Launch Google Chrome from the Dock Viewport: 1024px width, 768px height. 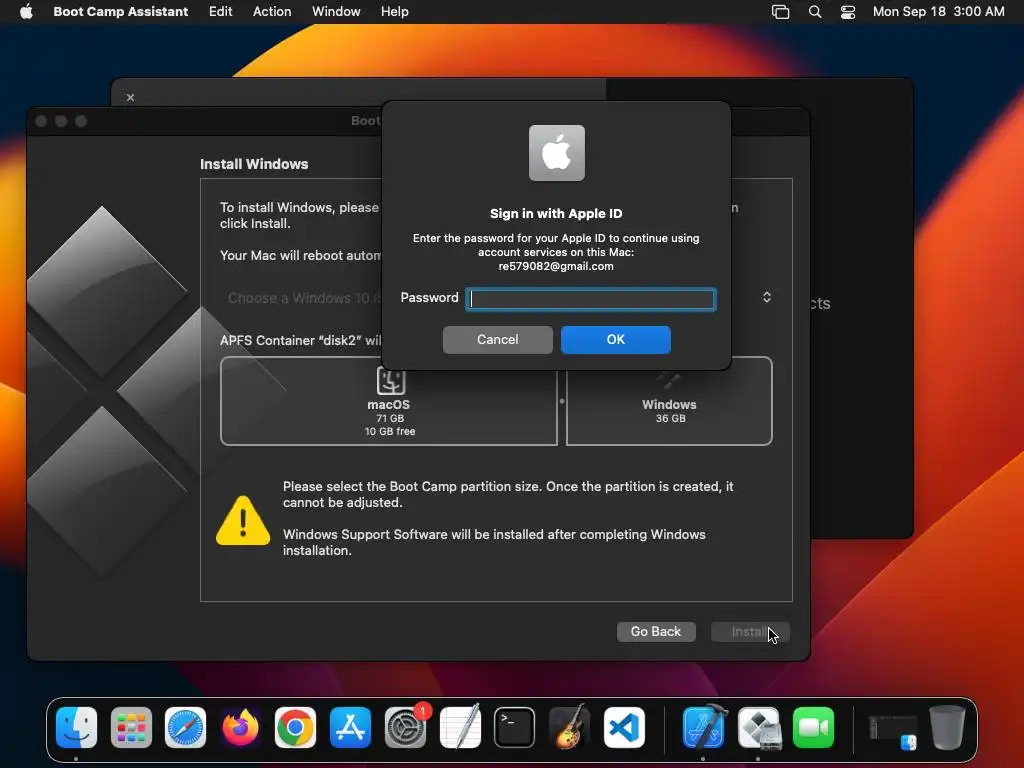(295, 727)
